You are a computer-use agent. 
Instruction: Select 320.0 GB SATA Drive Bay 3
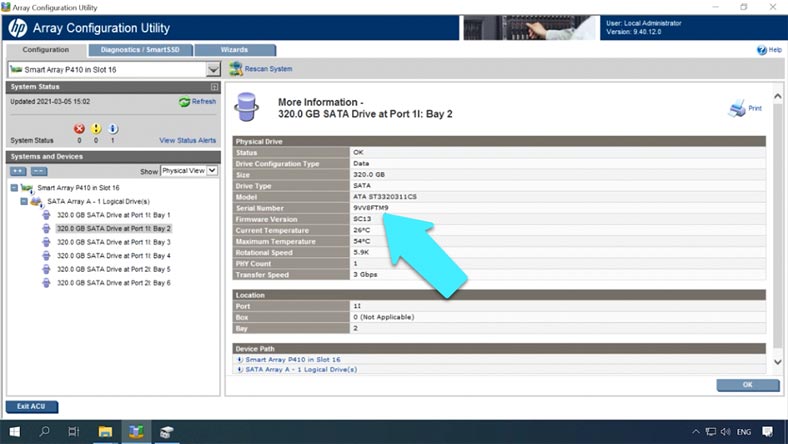[114, 242]
